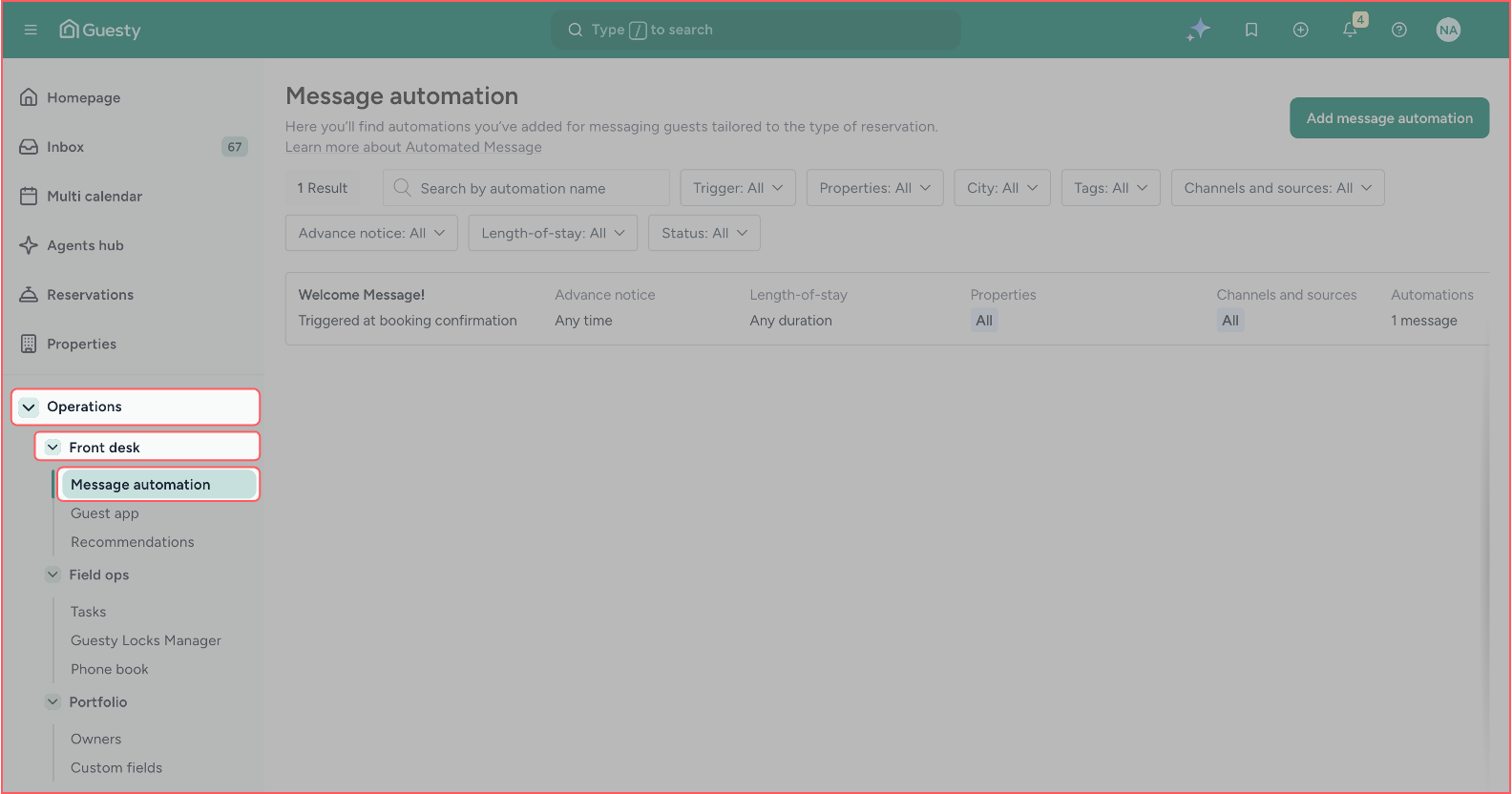Click the Search by automation name field
This screenshot has height=794, width=1512.
526,188
